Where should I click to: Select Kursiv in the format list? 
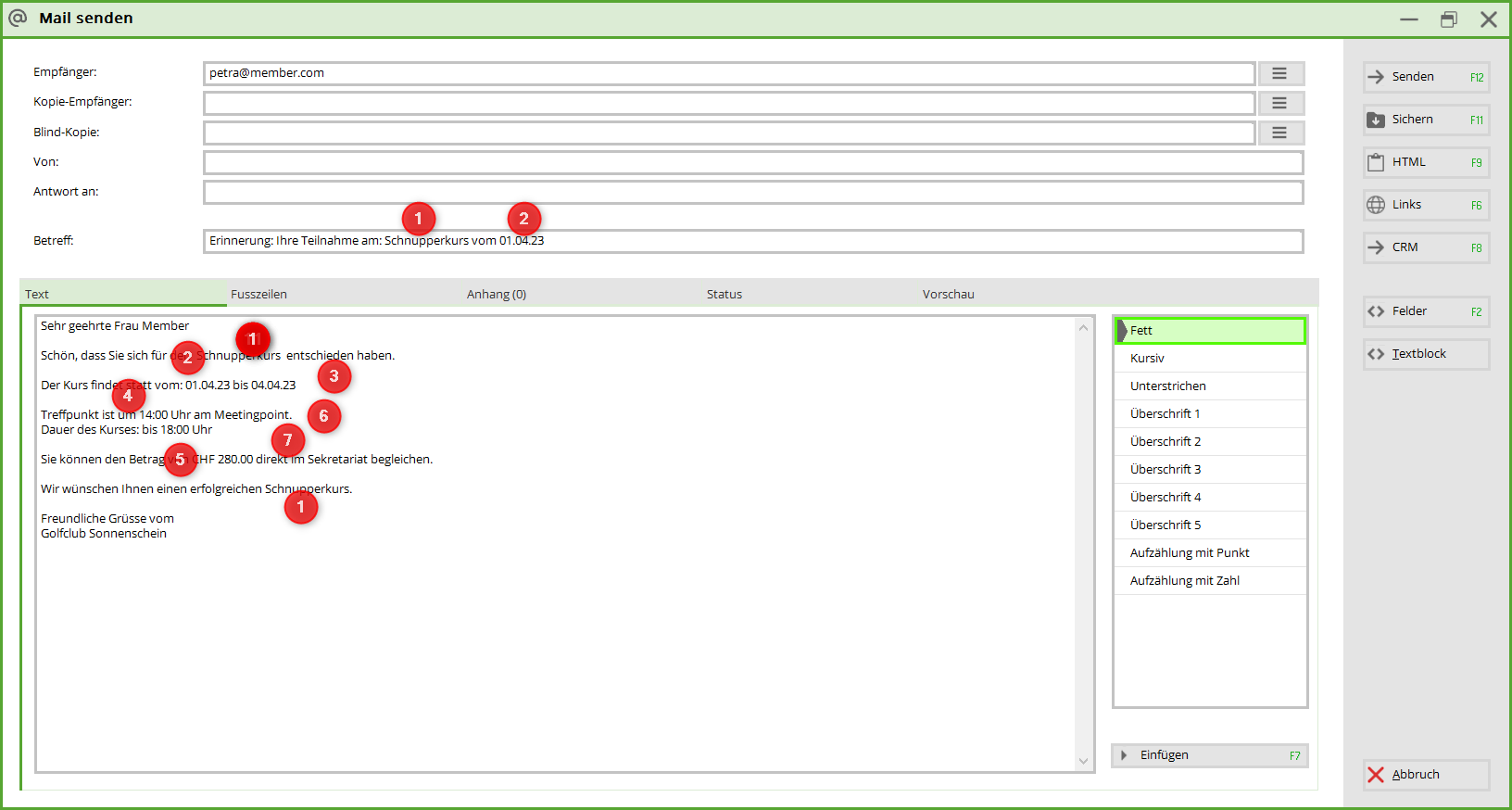[x=1147, y=359]
